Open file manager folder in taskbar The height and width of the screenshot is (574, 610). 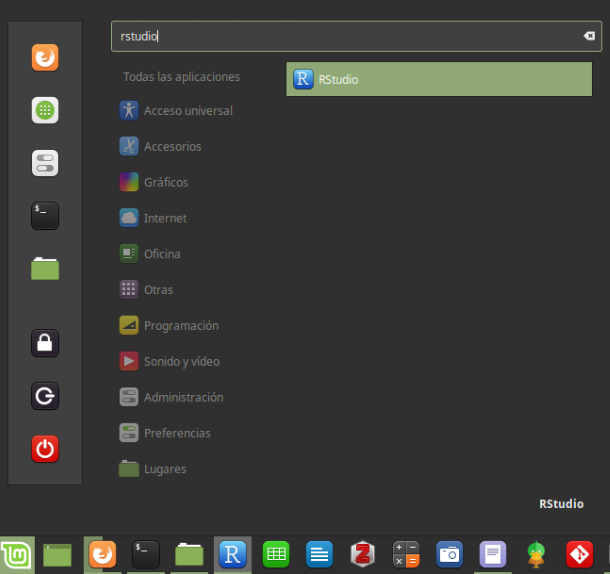coord(189,554)
